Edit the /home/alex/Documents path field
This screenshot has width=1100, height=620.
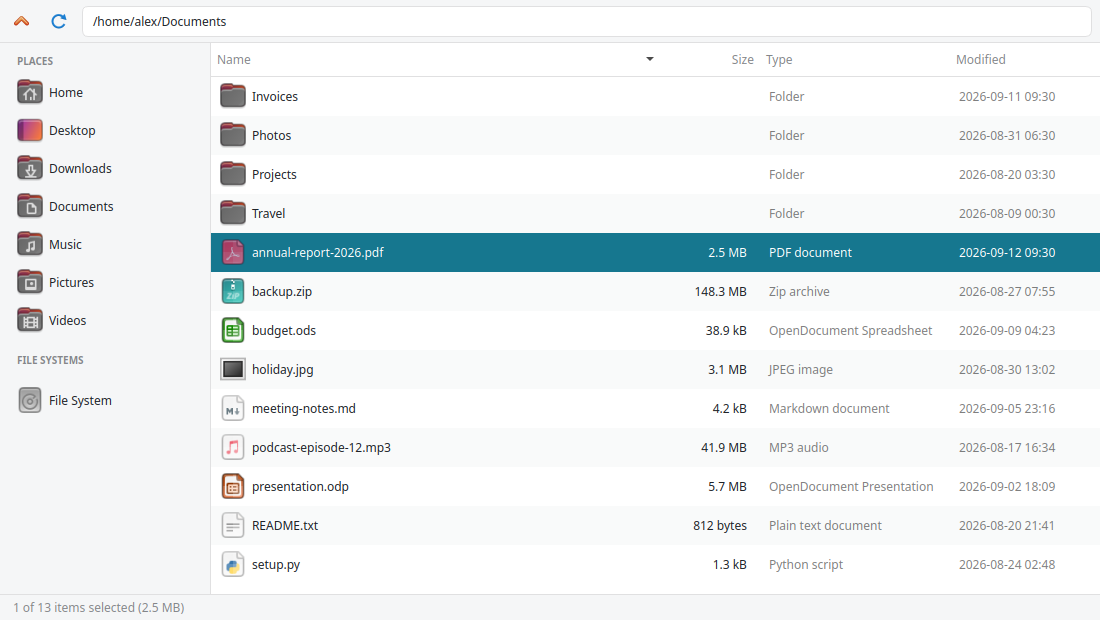[x=586, y=21]
